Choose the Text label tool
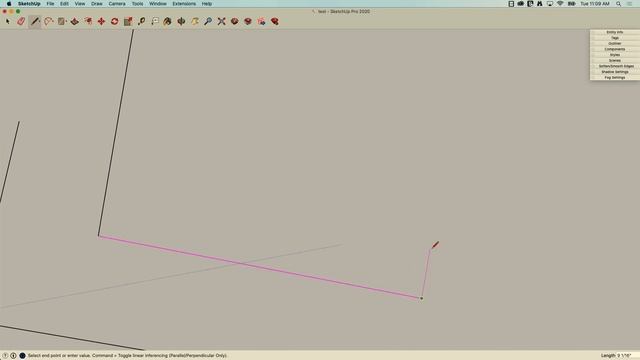The width and height of the screenshot is (640, 360). pyautogui.click(x=155, y=21)
